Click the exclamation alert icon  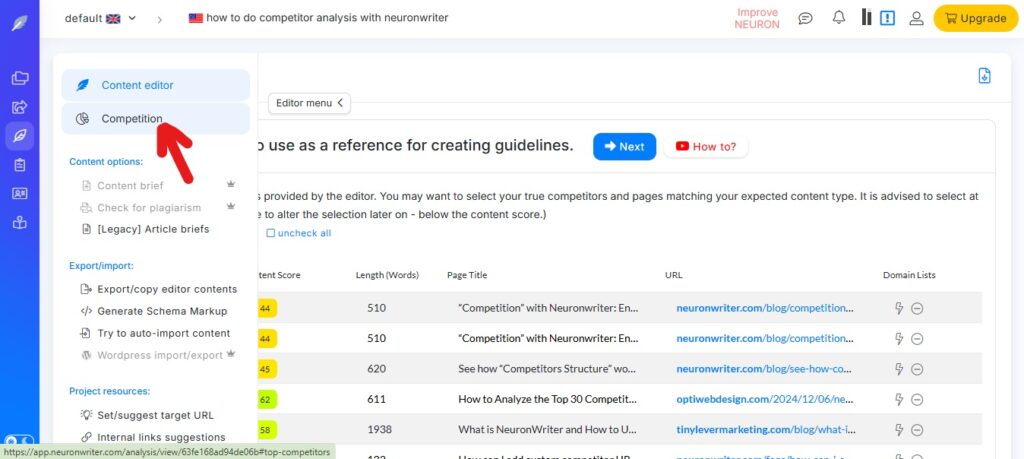click(887, 18)
